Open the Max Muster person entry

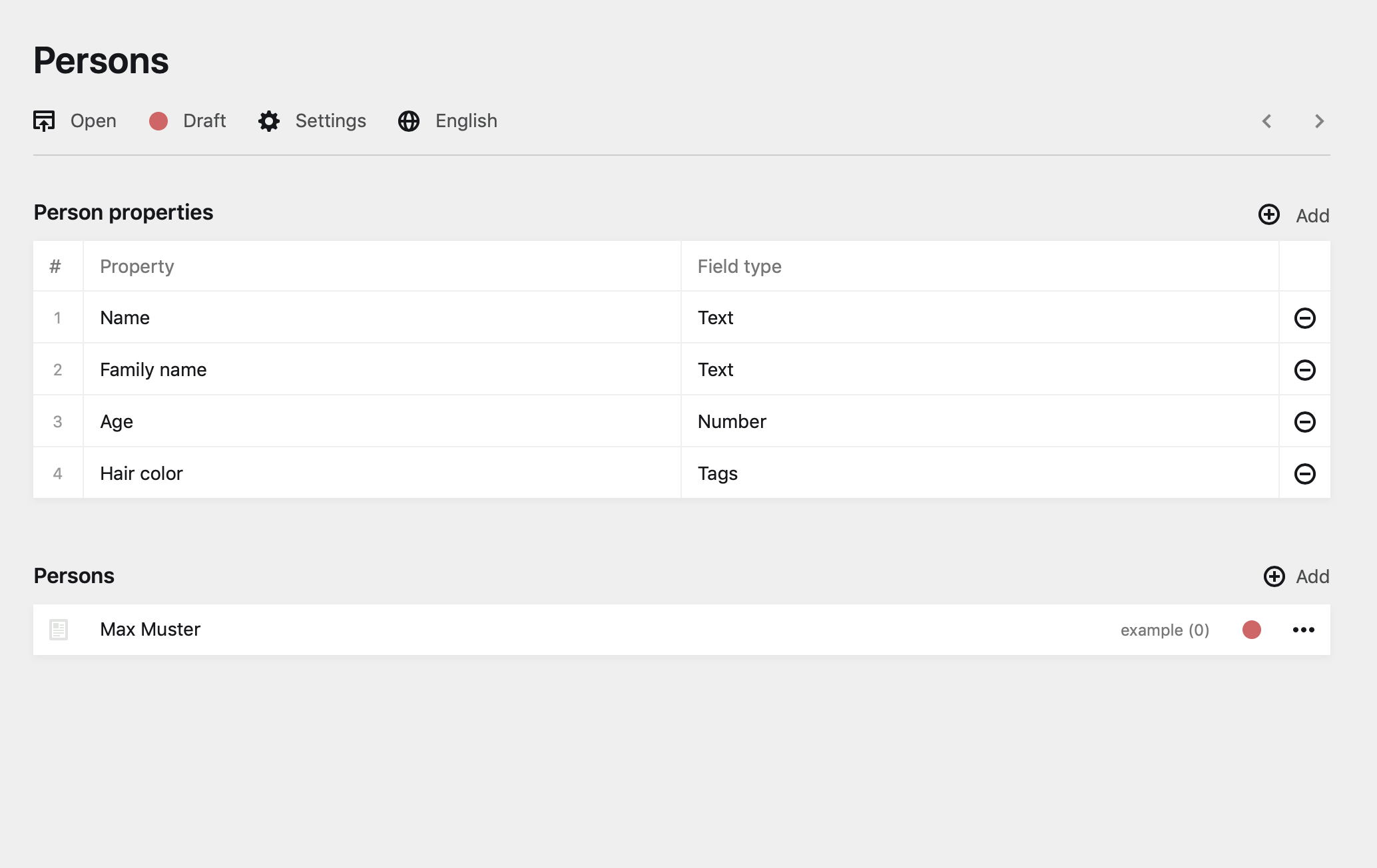150,630
